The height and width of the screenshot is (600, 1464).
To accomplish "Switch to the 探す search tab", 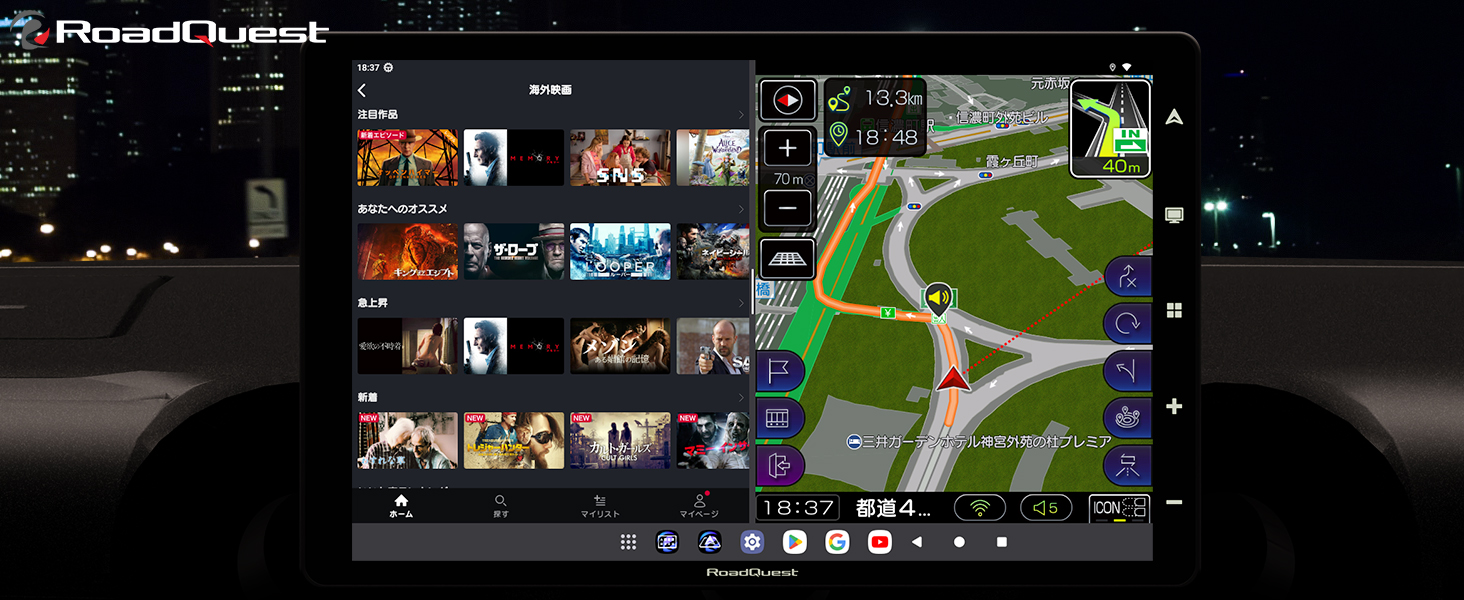I will 501,506.
